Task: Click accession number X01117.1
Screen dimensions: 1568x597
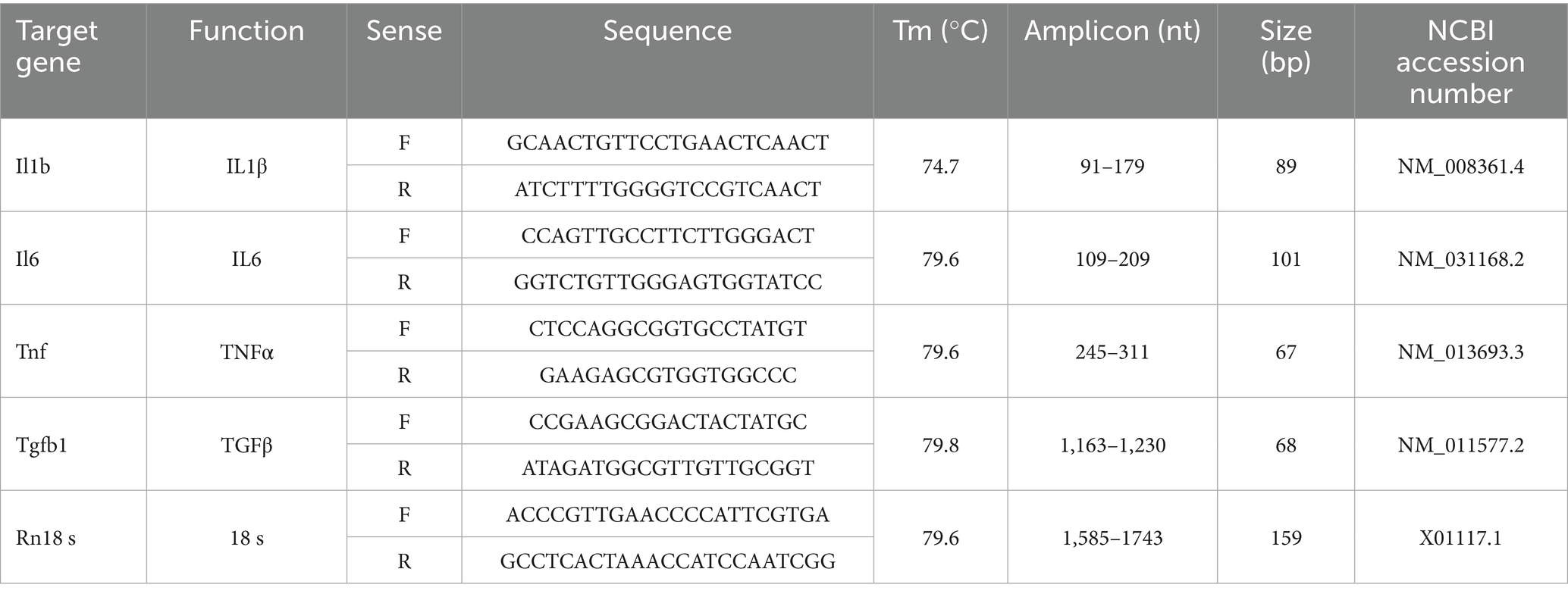Action: coord(1460,538)
